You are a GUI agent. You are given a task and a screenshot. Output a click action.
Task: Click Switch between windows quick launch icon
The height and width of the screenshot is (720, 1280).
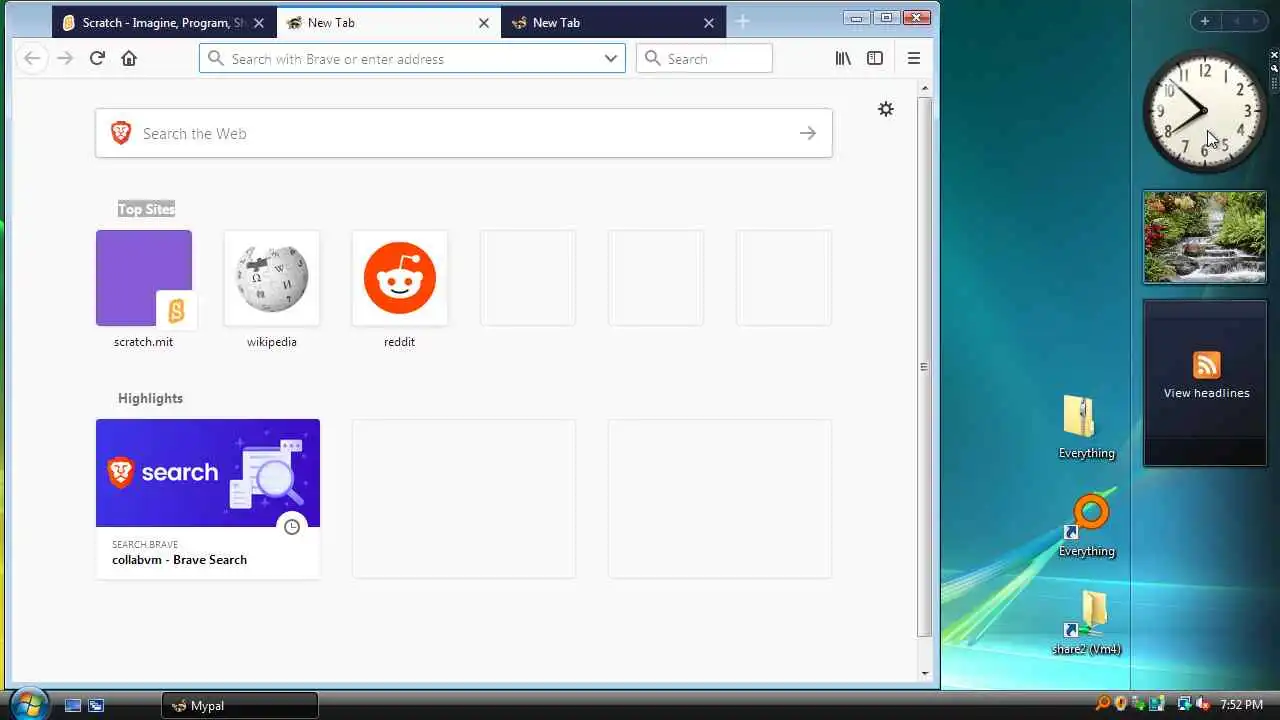point(96,705)
